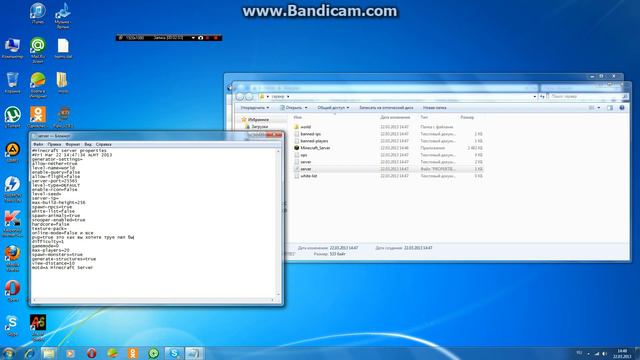This screenshot has width=640, height=360.
Task: Open the yellow folder icon on the desktop
Action: pyautogui.click(x=62, y=83)
